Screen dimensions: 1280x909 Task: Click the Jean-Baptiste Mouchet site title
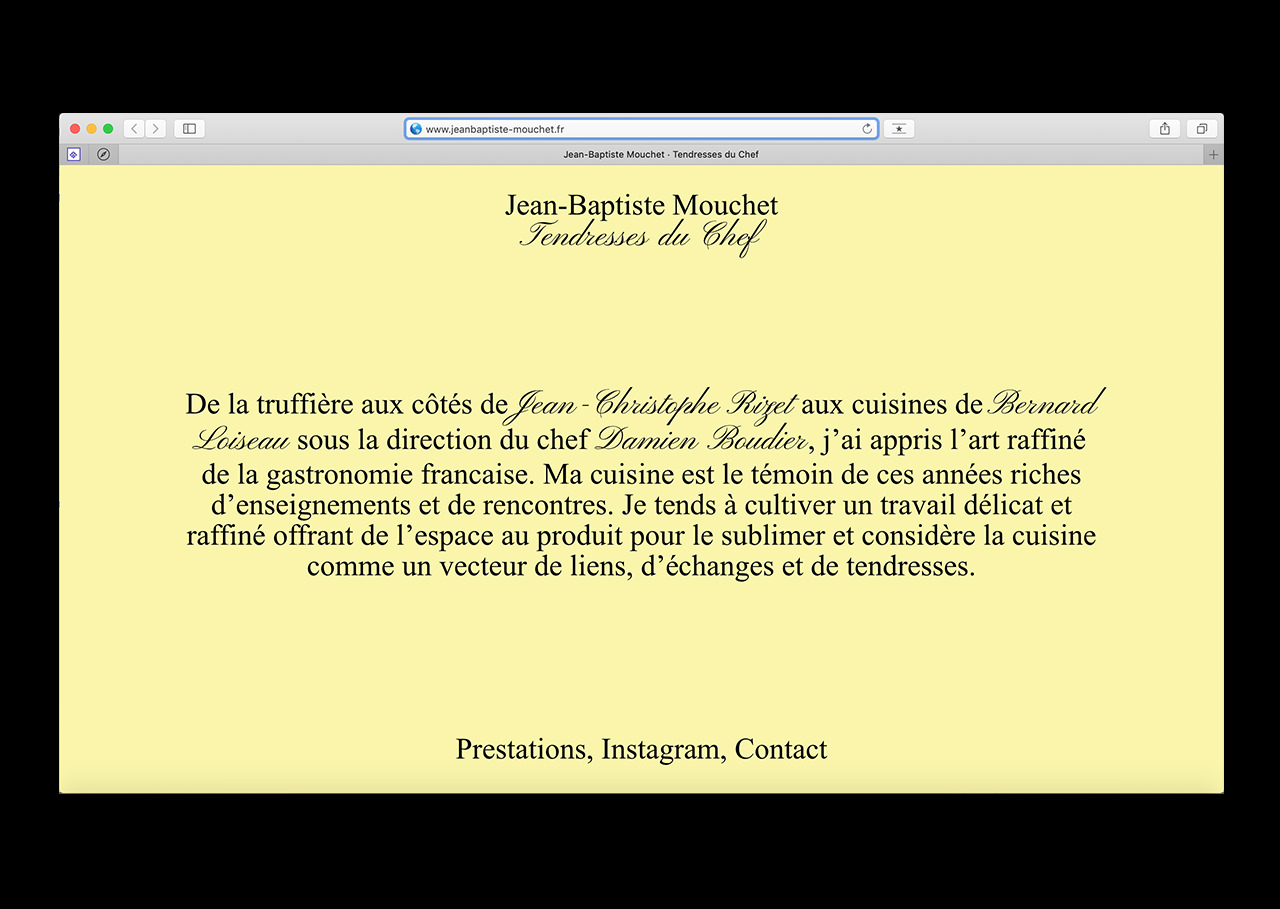(x=641, y=205)
